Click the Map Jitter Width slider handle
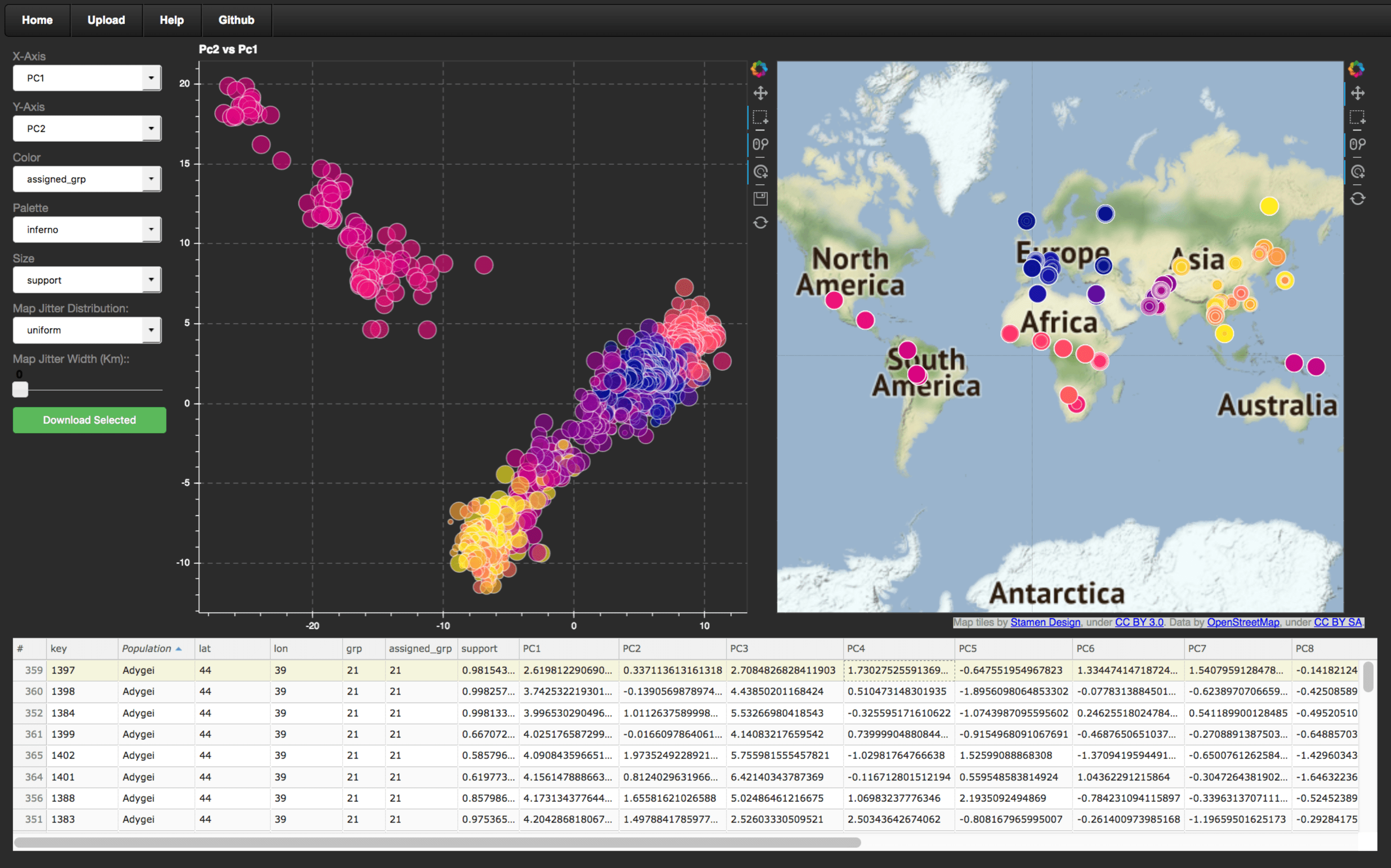Viewport: 1391px width, 868px height. coord(20,390)
